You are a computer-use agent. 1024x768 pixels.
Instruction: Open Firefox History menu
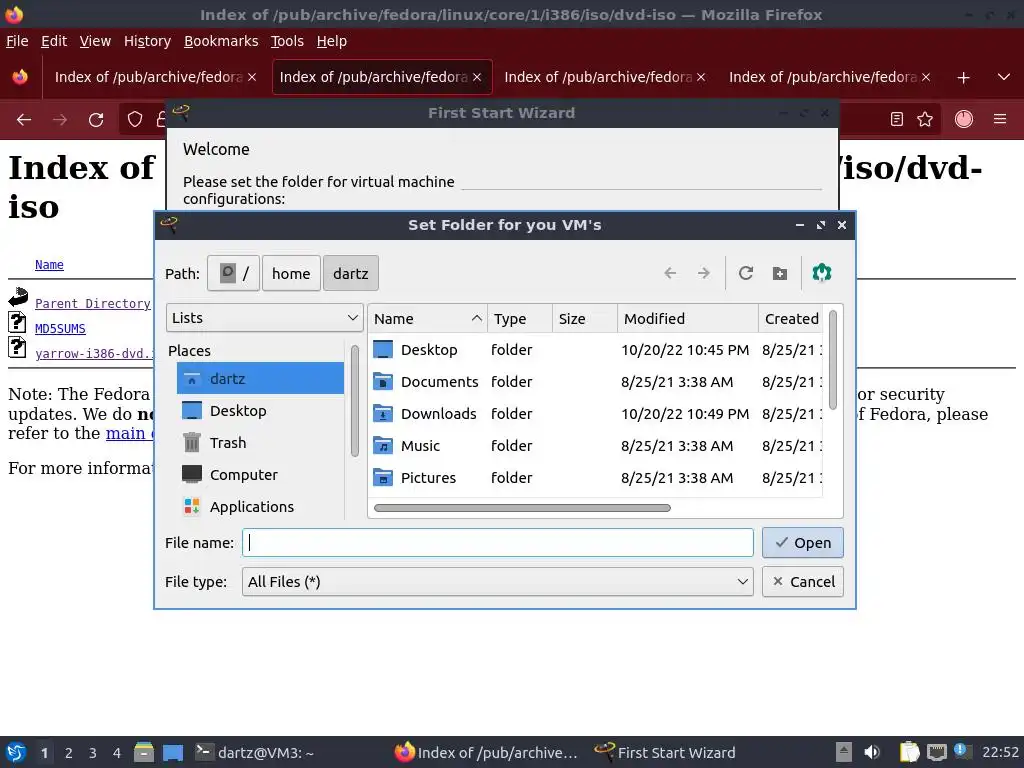(x=147, y=41)
